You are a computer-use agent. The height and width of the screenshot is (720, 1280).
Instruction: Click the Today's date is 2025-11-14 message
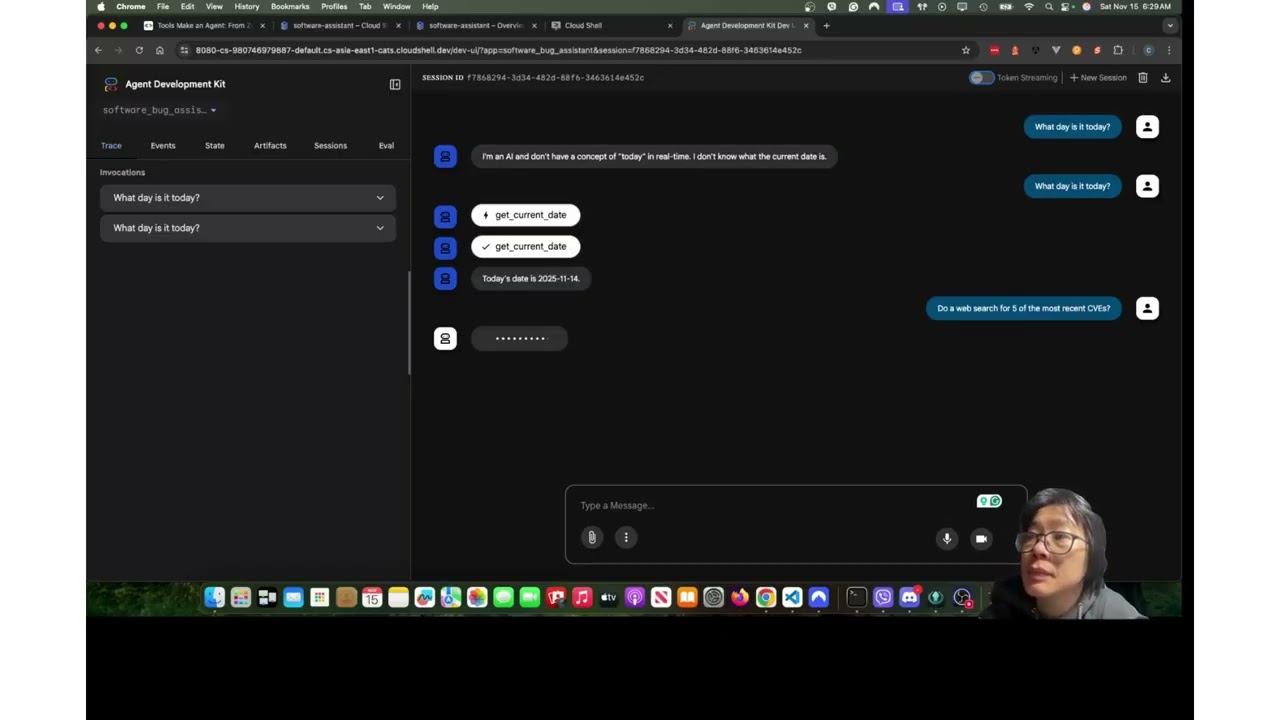pyautogui.click(x=530, y=278)
